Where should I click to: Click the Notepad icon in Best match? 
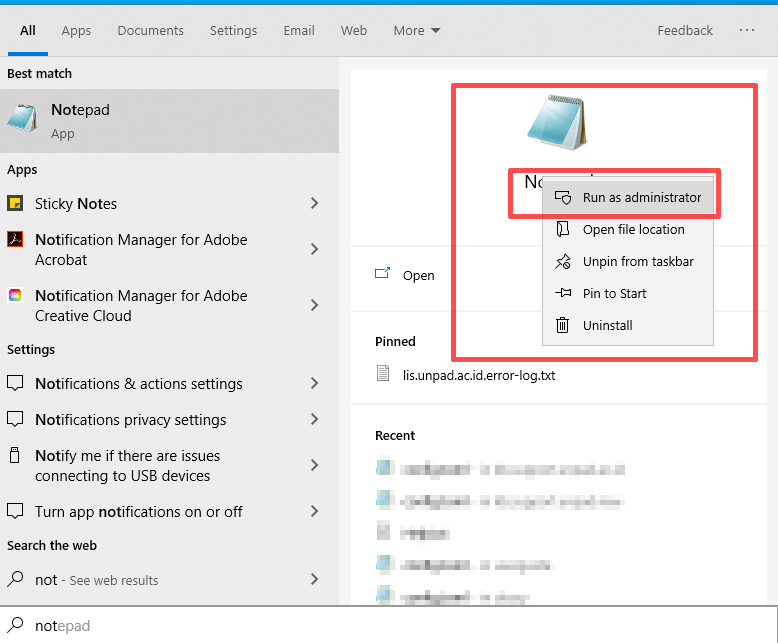22,118
